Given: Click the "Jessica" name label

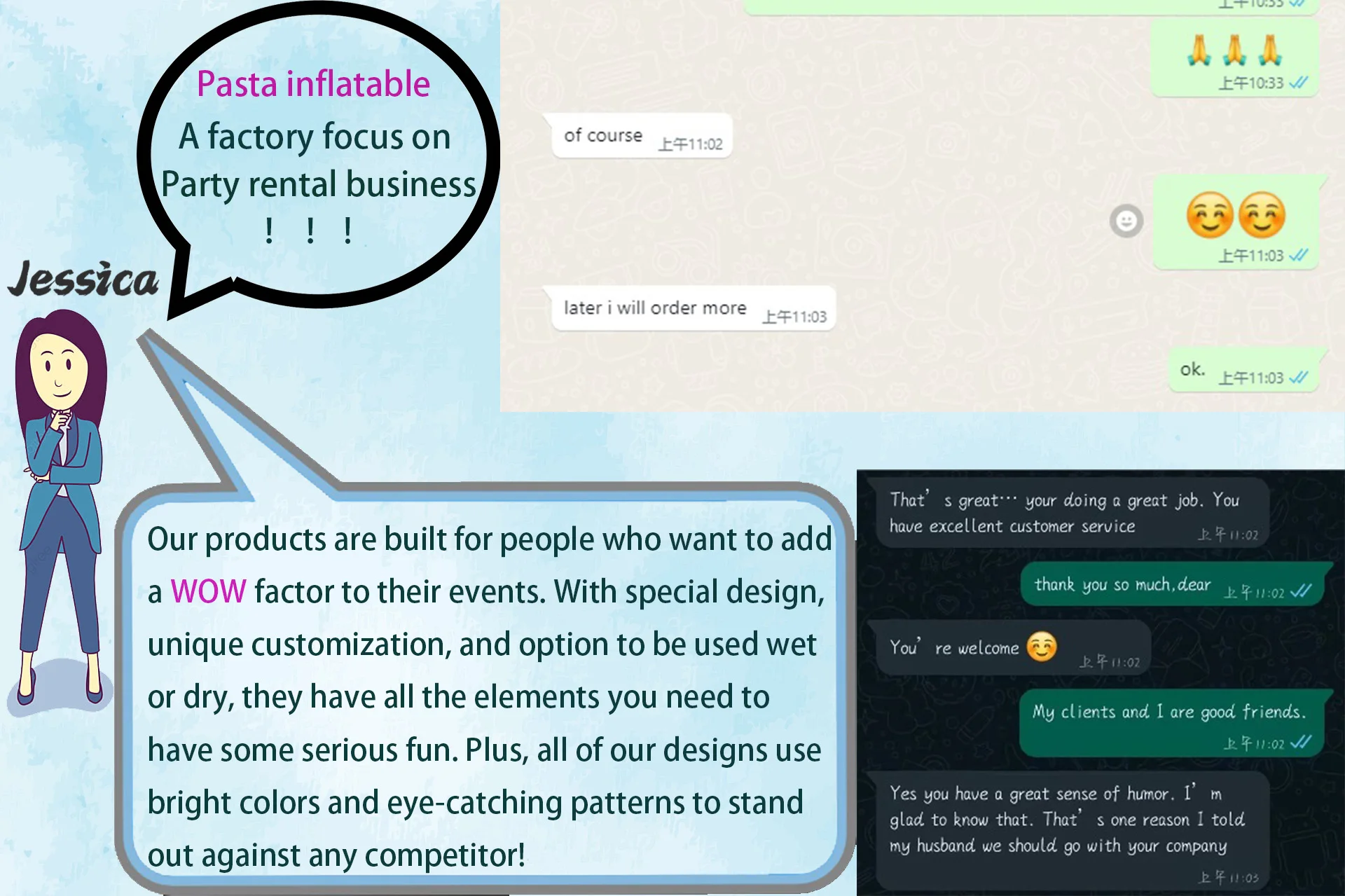Looking at the screenshot, I should tap(84, 280).
